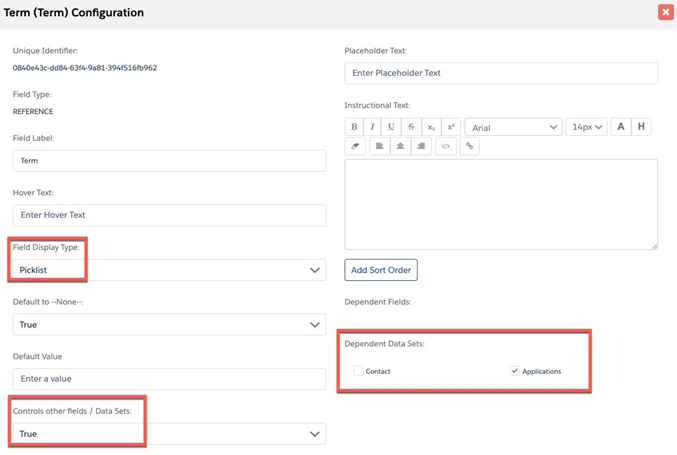Click the Add Sort Order button
The height and width of the screenshot is (455, 677).
click(381, 270)
